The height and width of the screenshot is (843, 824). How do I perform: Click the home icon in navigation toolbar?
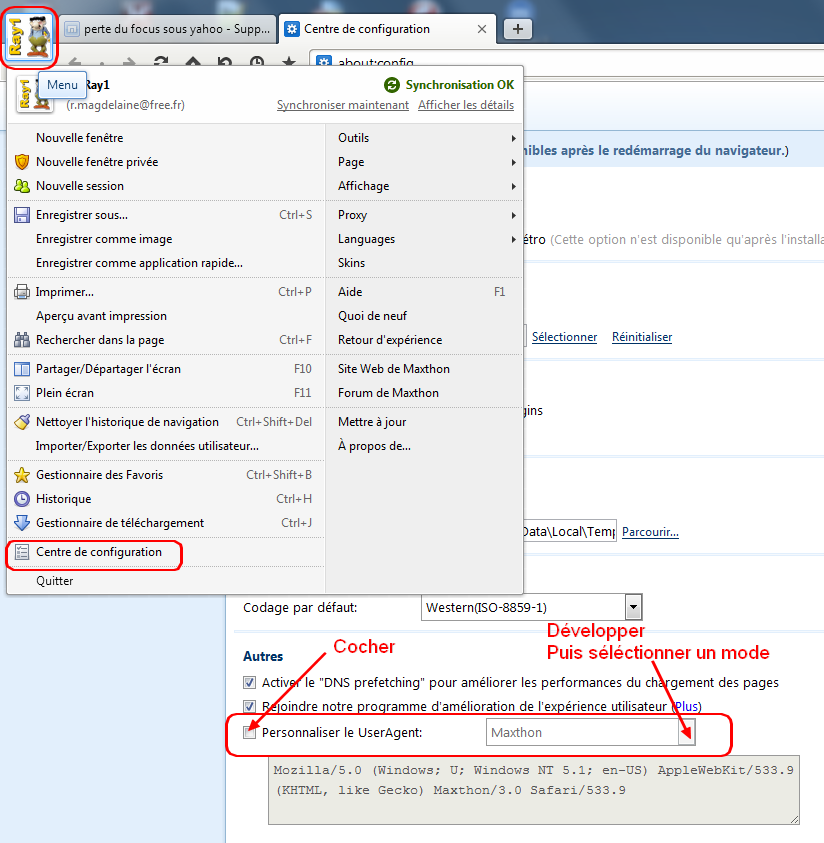click(193, 61)
